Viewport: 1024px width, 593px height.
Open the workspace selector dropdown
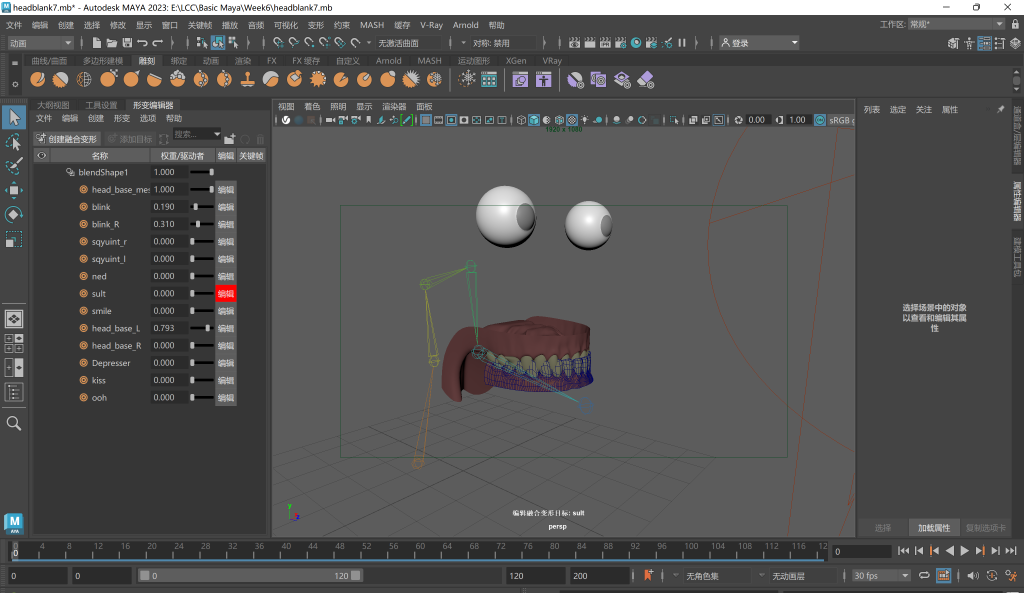[x=957, y=24]
